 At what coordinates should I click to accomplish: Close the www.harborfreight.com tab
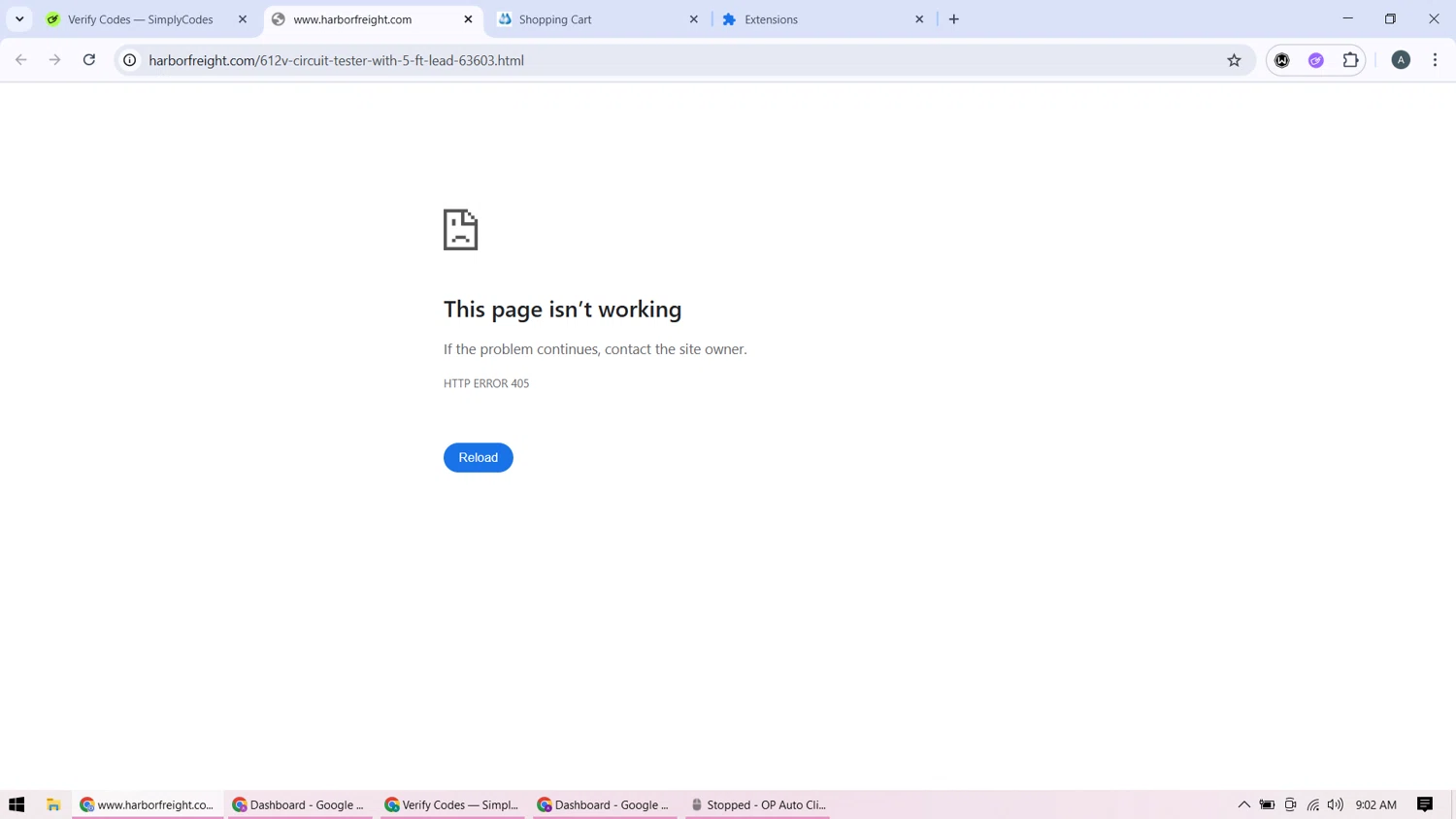(x=468, y=19)
